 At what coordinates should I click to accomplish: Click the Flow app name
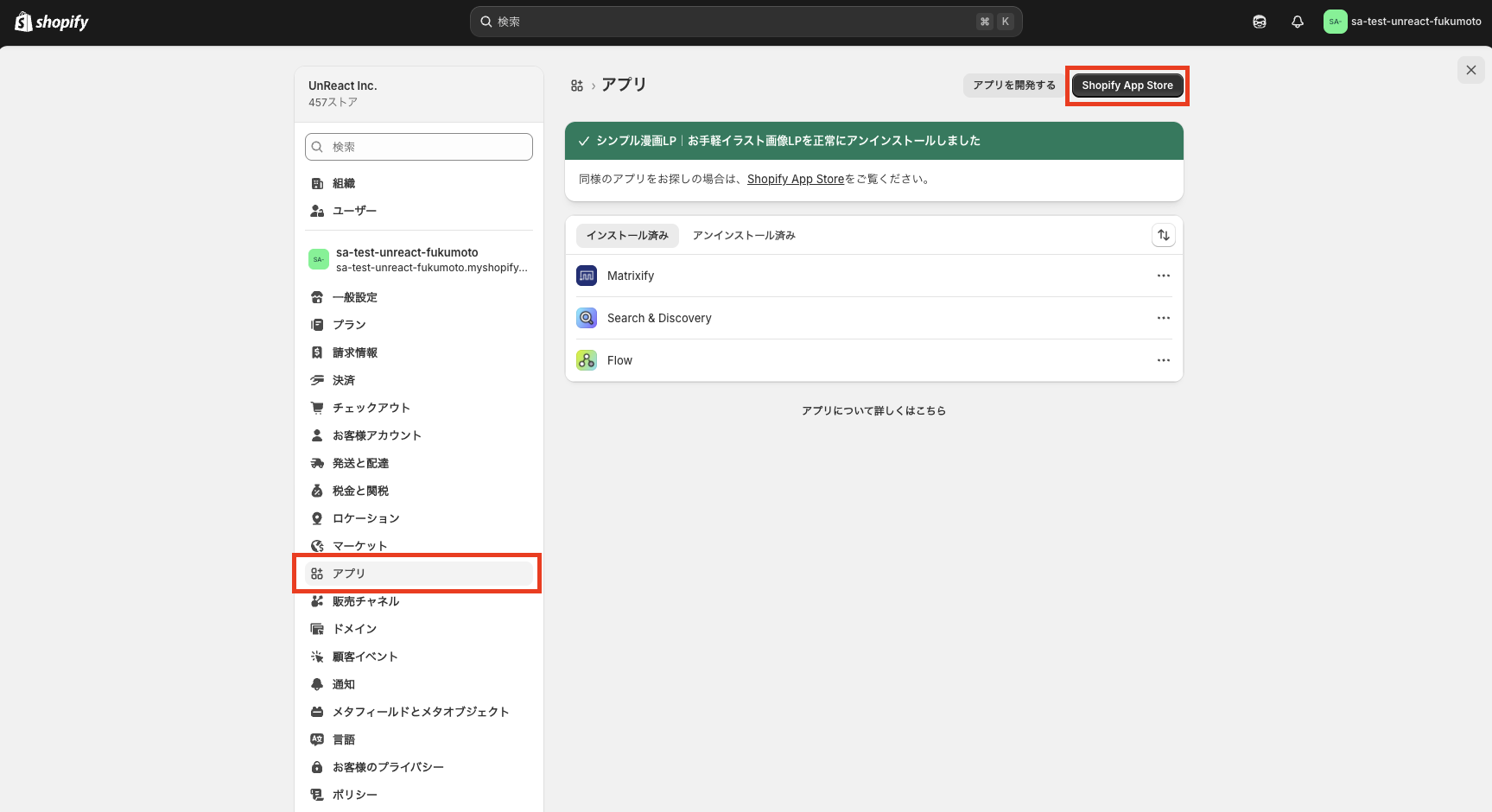click(619, 360)
